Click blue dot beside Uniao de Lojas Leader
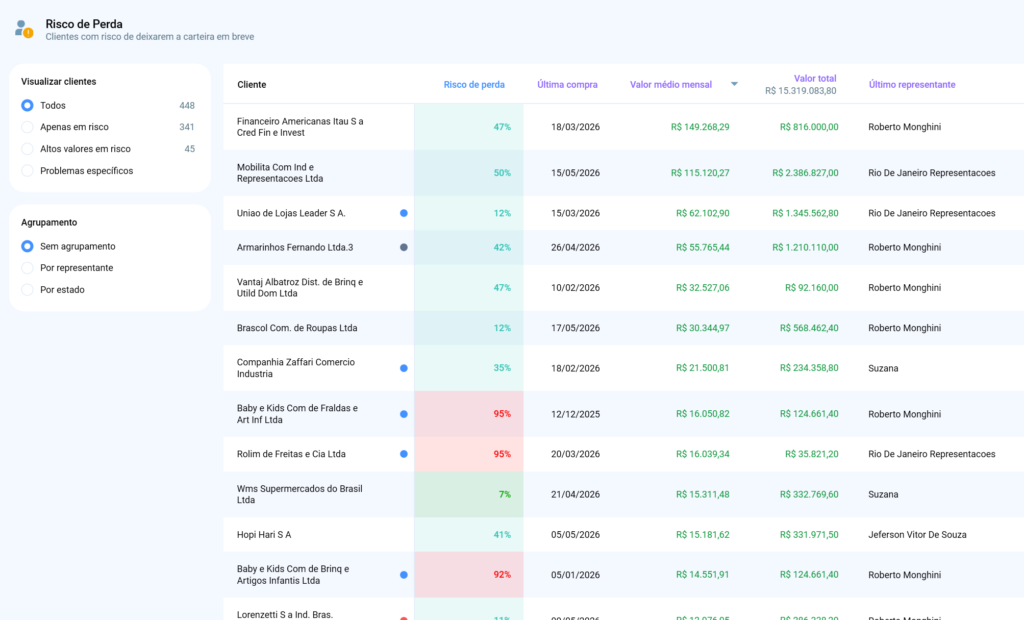 pyautogui.click(x=404, y=213)
